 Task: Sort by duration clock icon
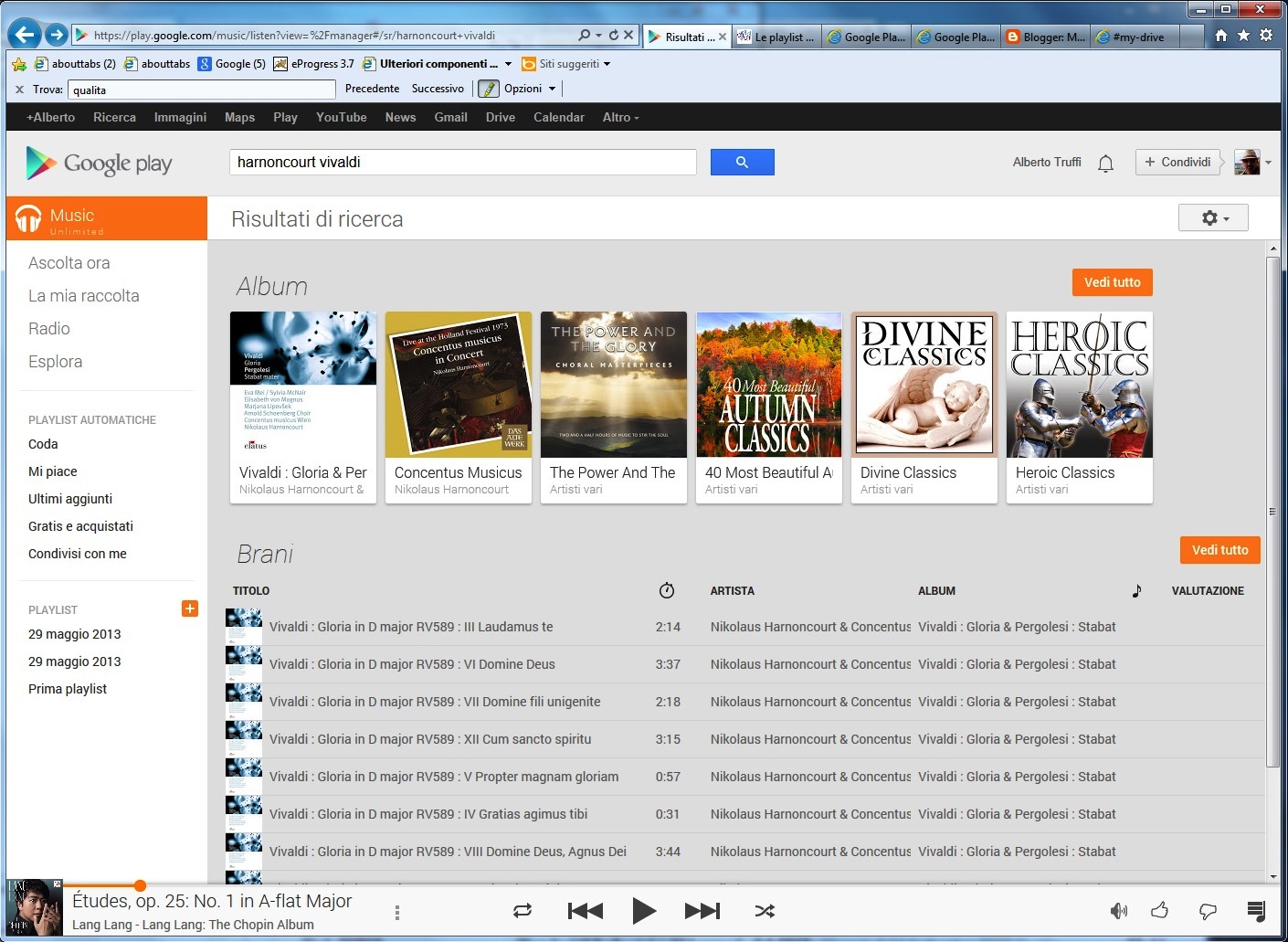(x=667, y=590)
